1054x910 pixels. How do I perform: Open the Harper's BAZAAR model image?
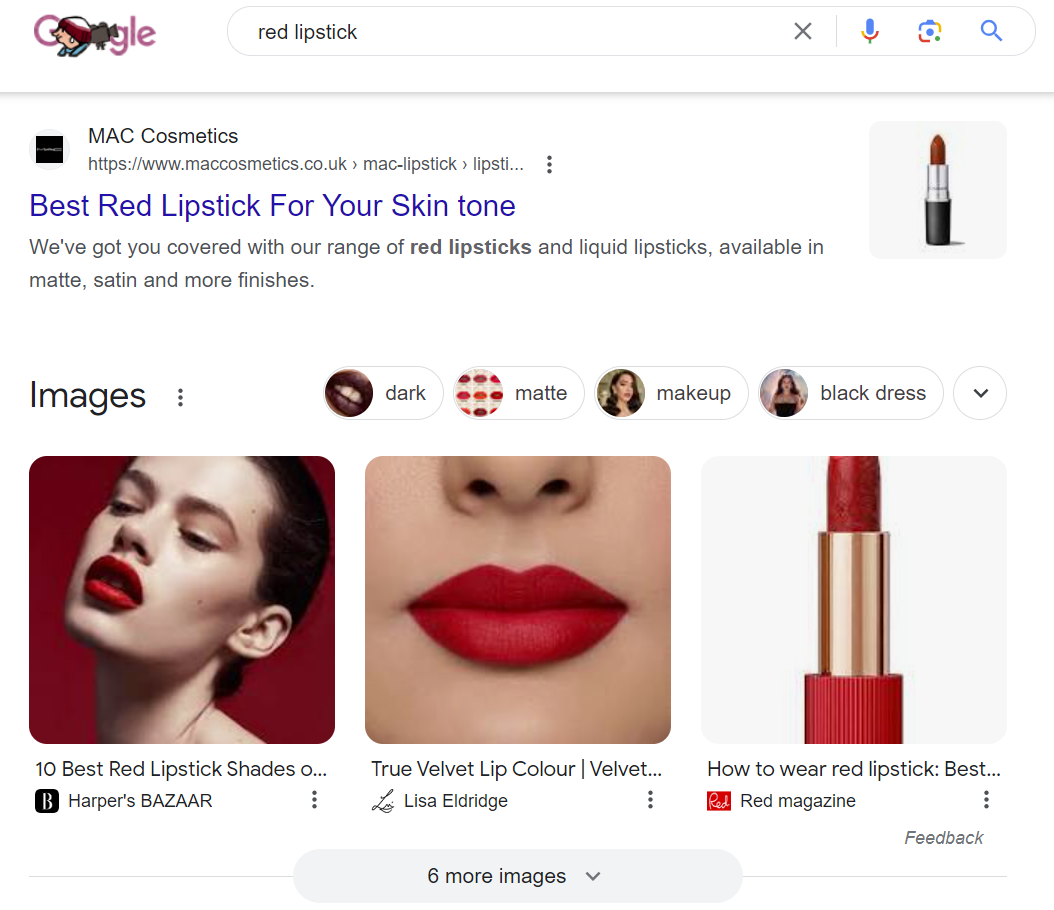coord(182,600)
